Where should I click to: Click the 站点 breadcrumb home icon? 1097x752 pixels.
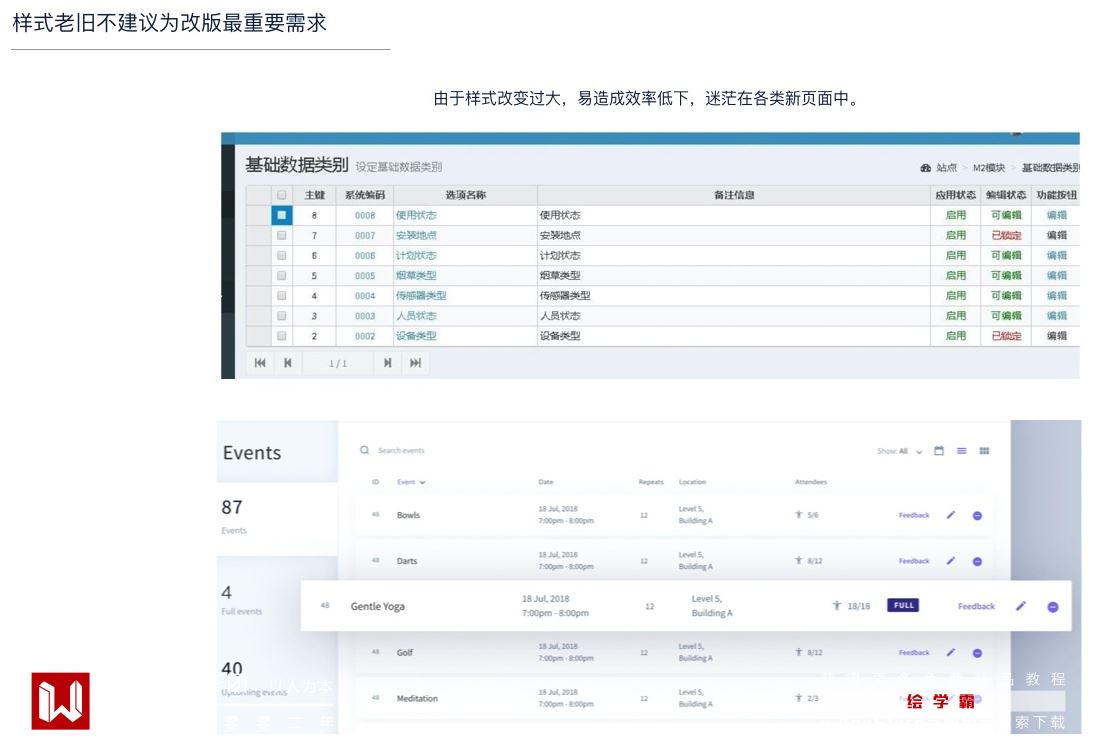coord(926,168)
